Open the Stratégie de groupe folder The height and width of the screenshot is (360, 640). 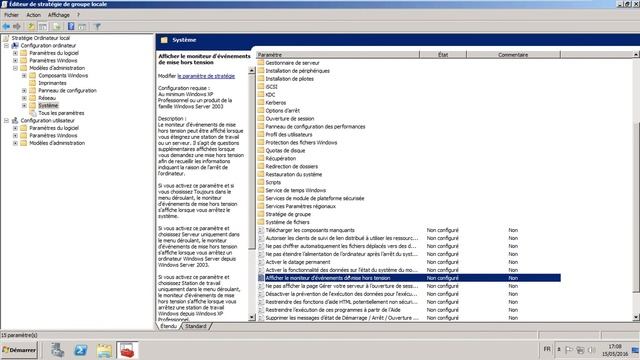(288, 214)
